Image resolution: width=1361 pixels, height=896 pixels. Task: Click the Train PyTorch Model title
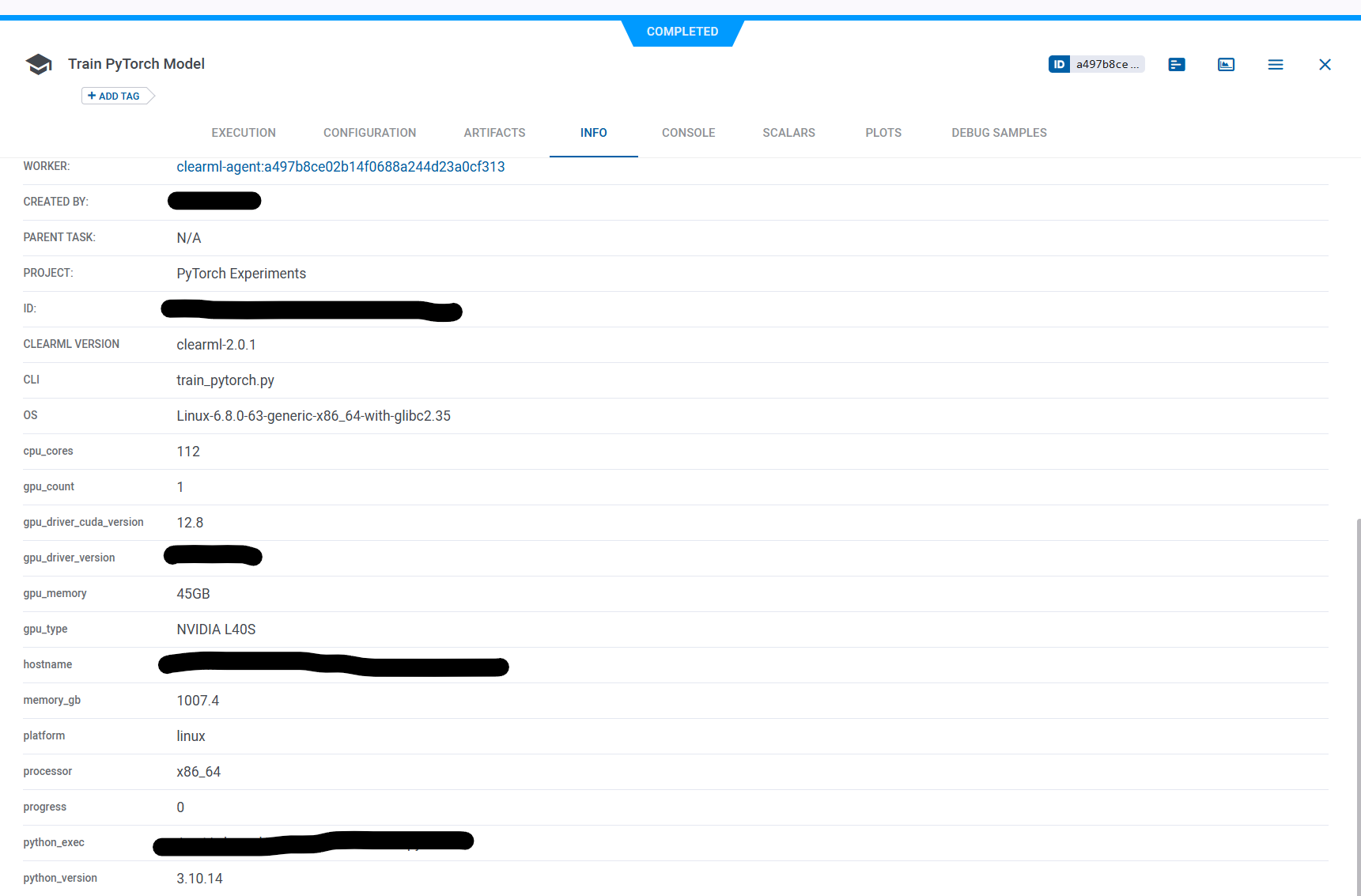click(x=136, y=64)
